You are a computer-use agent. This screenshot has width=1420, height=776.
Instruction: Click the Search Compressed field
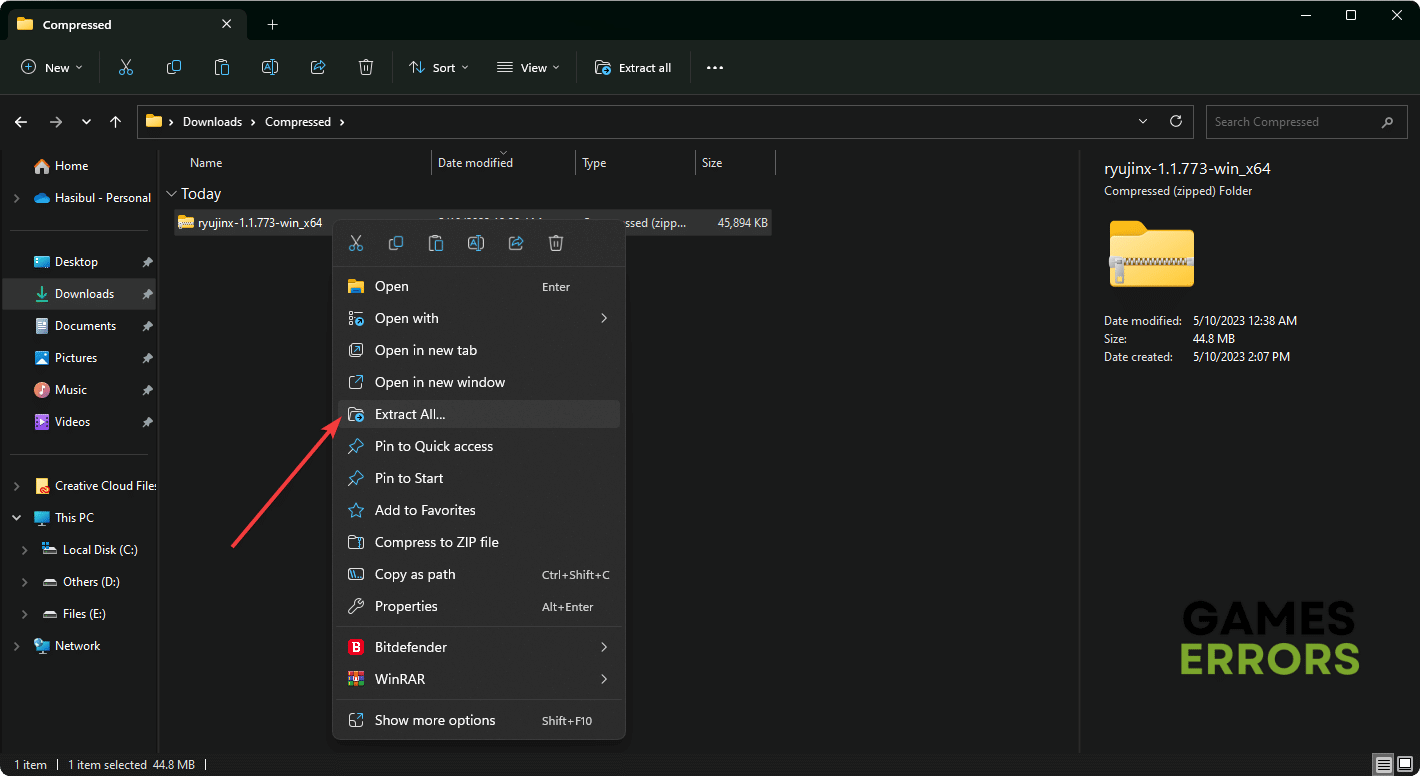pos(1290,122)
